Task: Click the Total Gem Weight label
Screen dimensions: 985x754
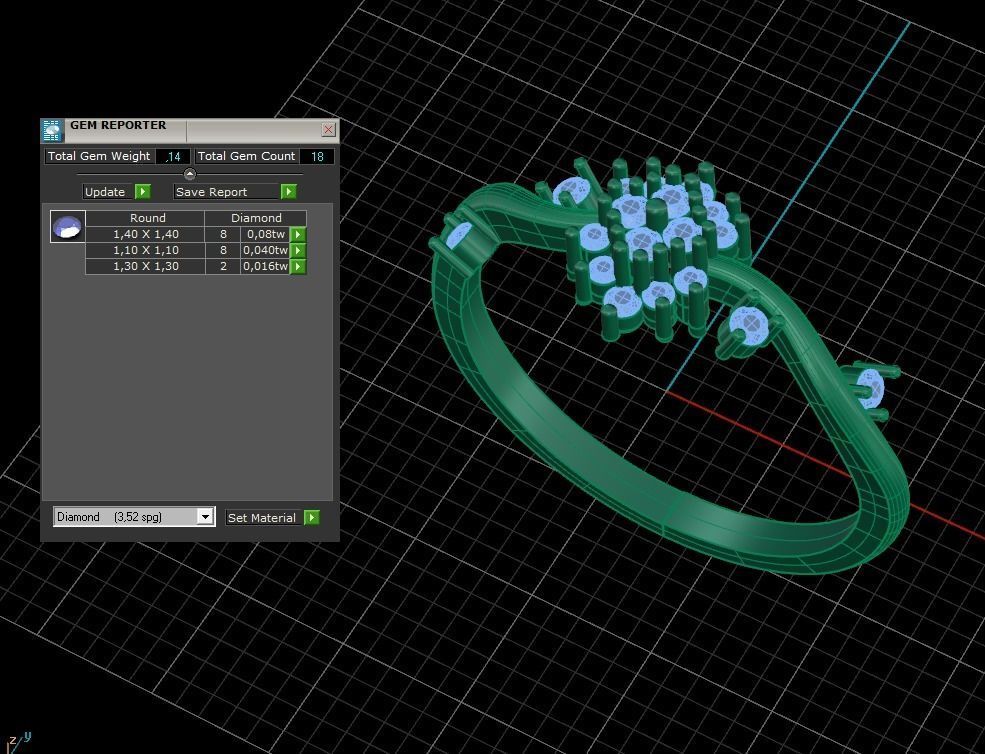Action: tap(99, 156)
